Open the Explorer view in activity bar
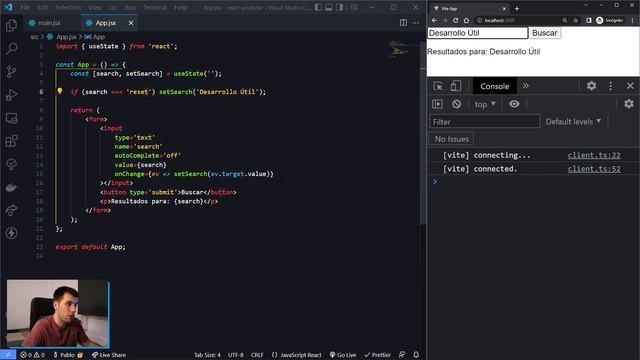The width and height of the screenshot is (640, 360). point(11,25)
